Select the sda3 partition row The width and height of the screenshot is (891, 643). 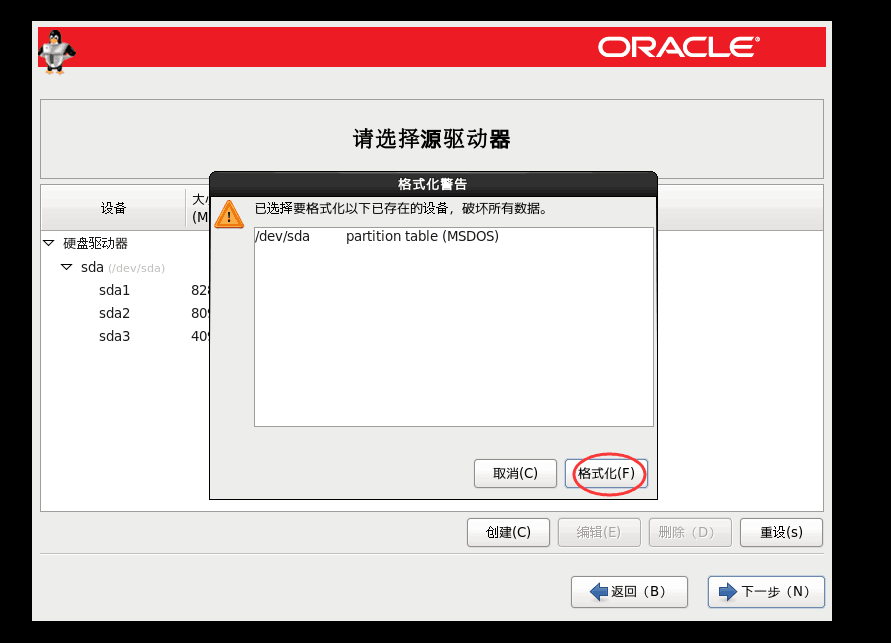(114, 336)
